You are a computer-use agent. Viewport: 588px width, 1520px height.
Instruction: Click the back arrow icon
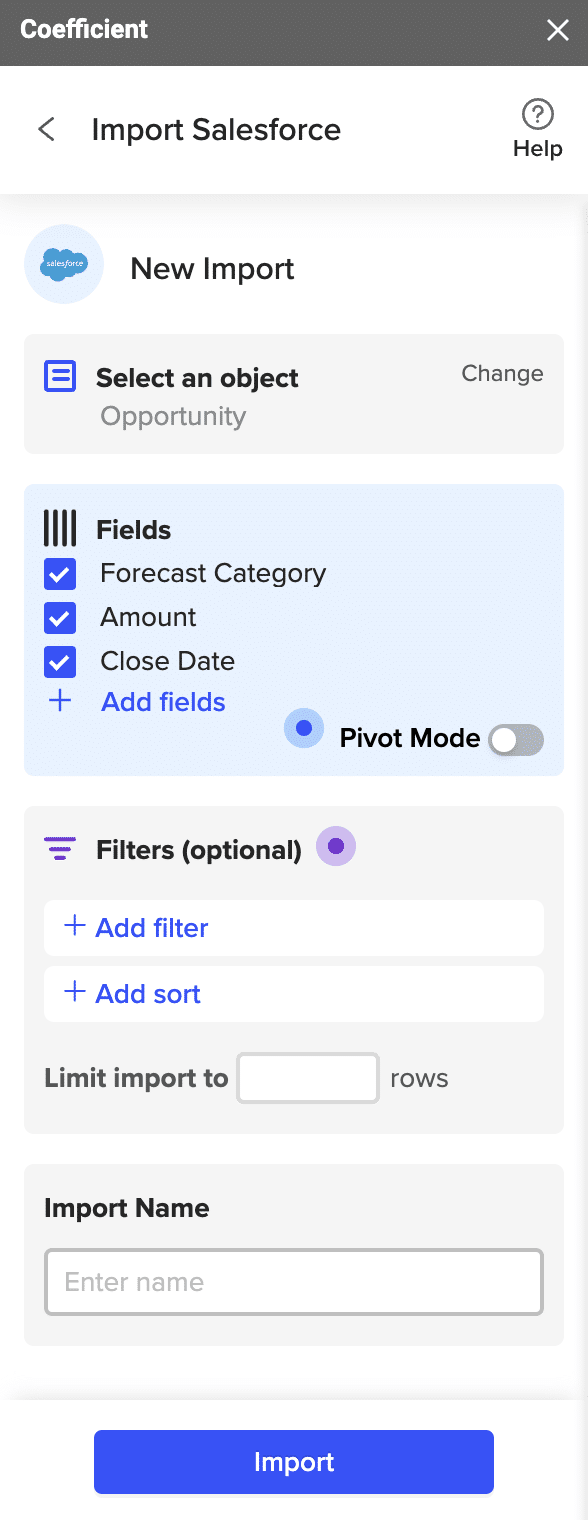[46, 129]
